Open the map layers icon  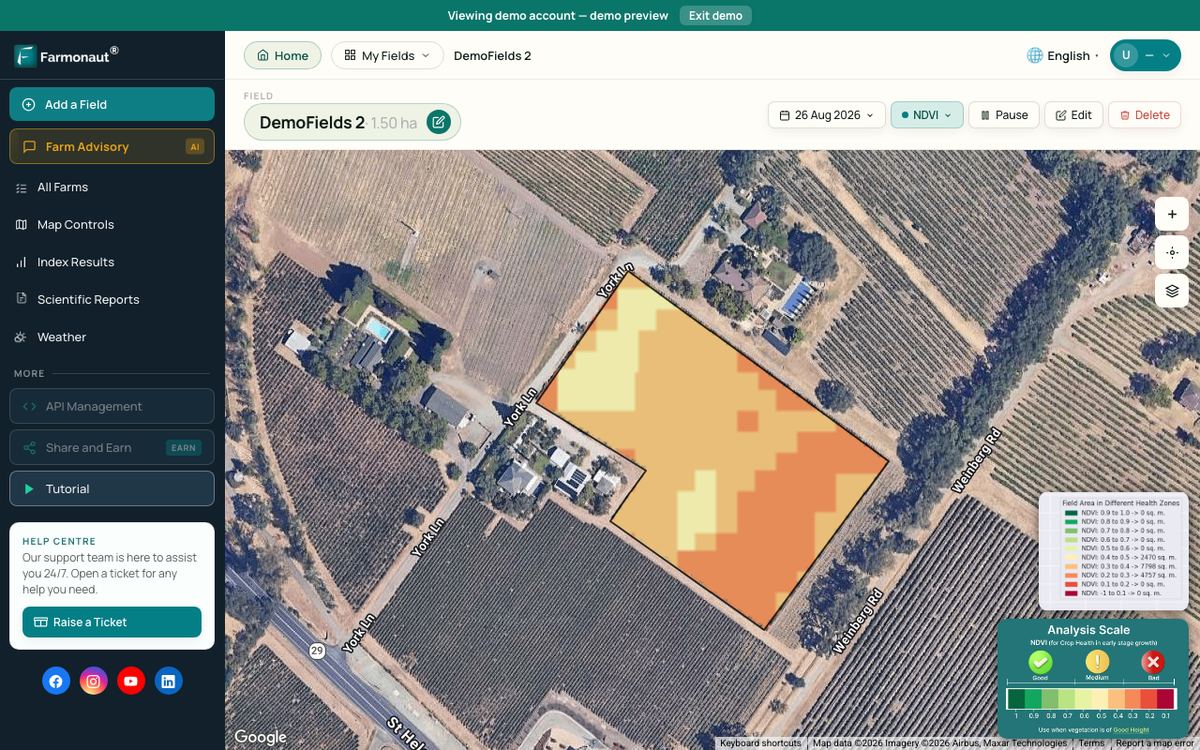(x=1172, y=291)
